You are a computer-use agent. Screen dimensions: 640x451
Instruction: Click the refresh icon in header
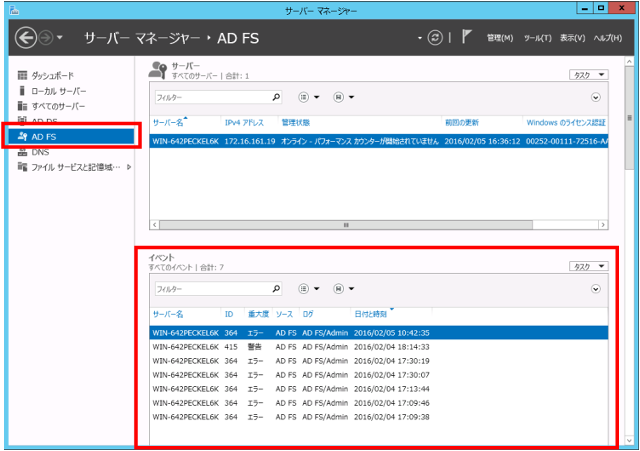click(x=435, y=38)
